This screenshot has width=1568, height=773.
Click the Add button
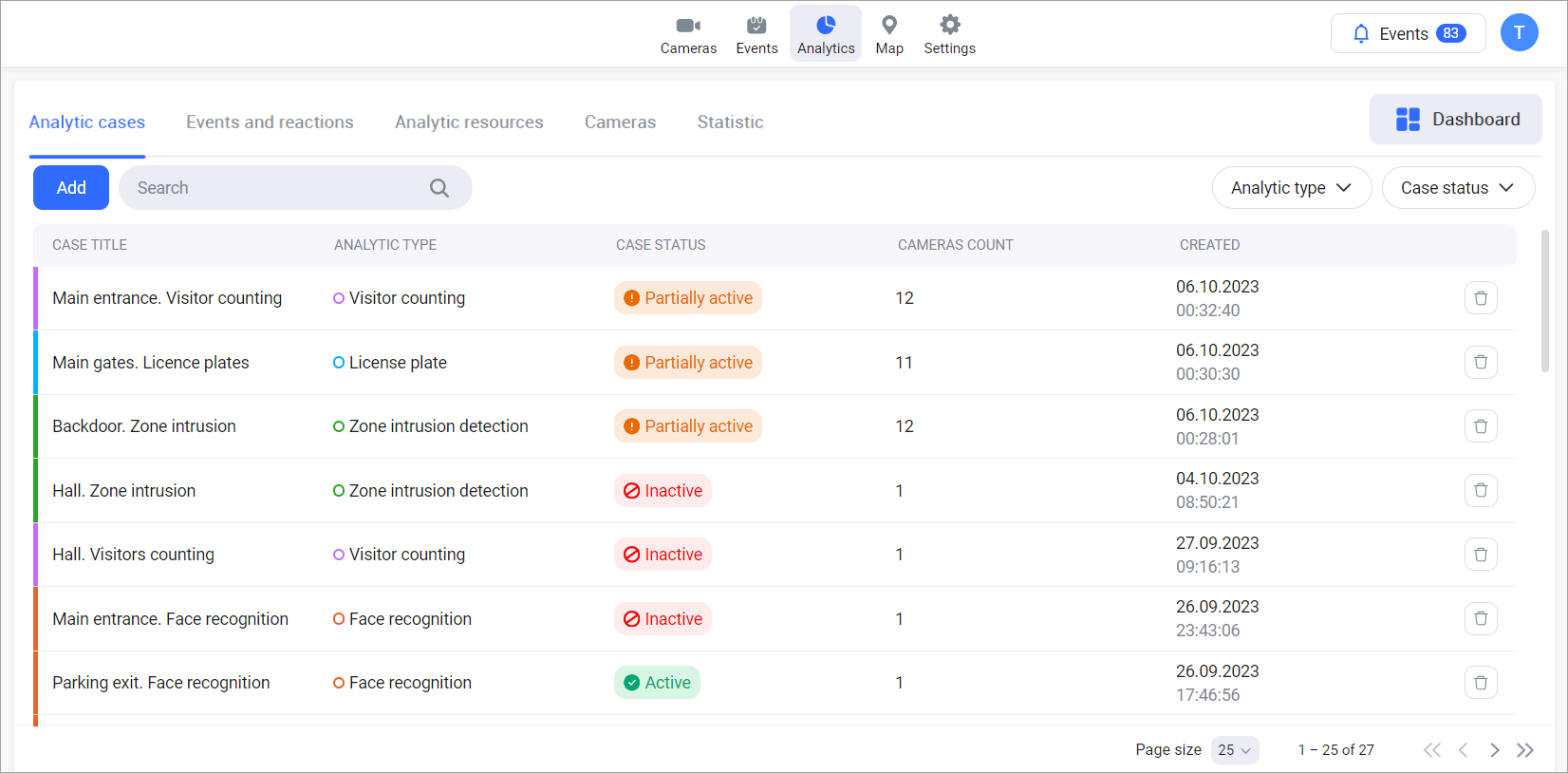[71, 188]
